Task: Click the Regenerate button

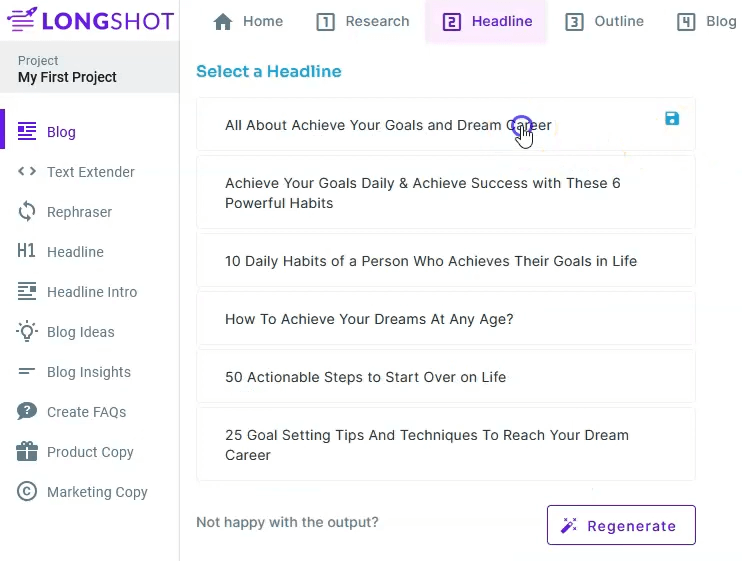Action: coord(621,525)
